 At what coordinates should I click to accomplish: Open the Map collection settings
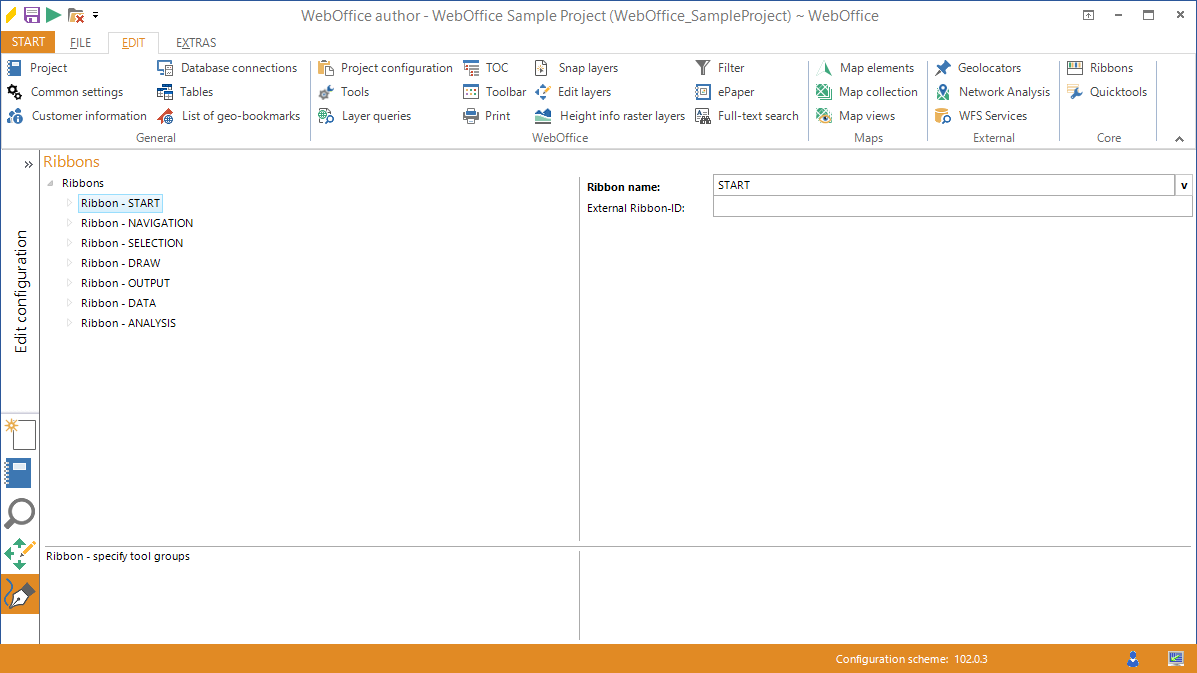(x=877, y=91)
